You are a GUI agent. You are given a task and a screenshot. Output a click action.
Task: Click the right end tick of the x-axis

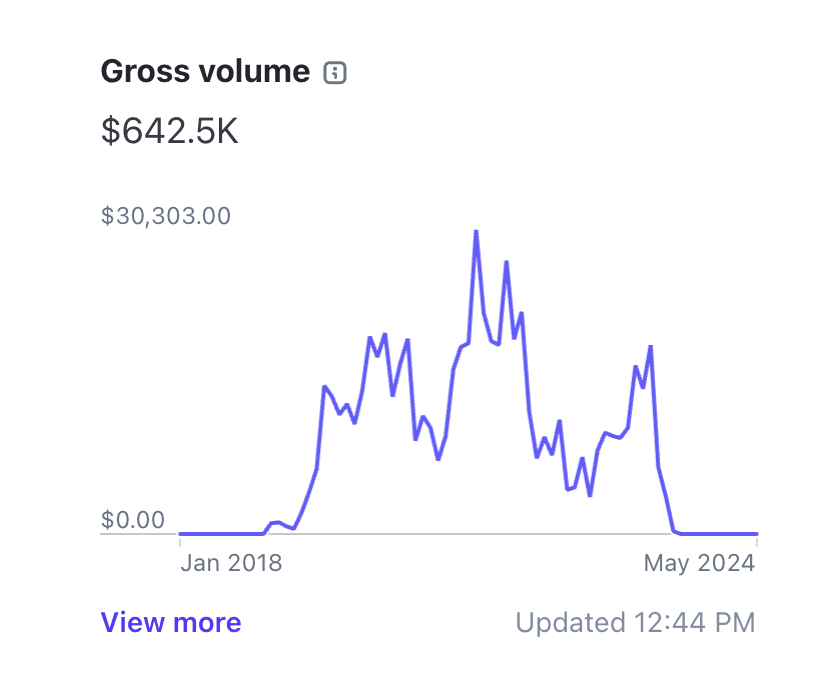pyautogui.click(x=757, y=541)
